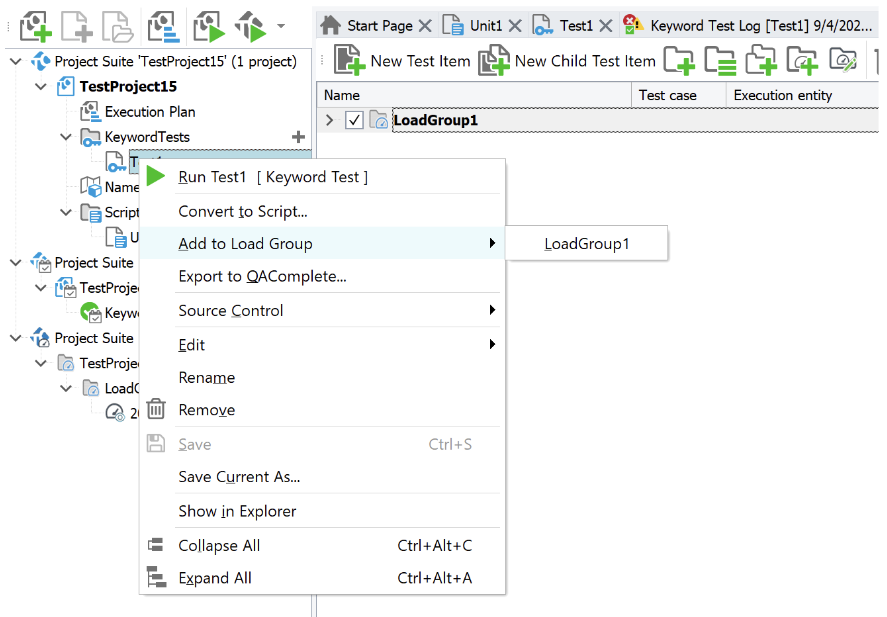Click the New Folder icon in test toolbar
The height and width of the screenshot is (617, 887).
(679, 61)
